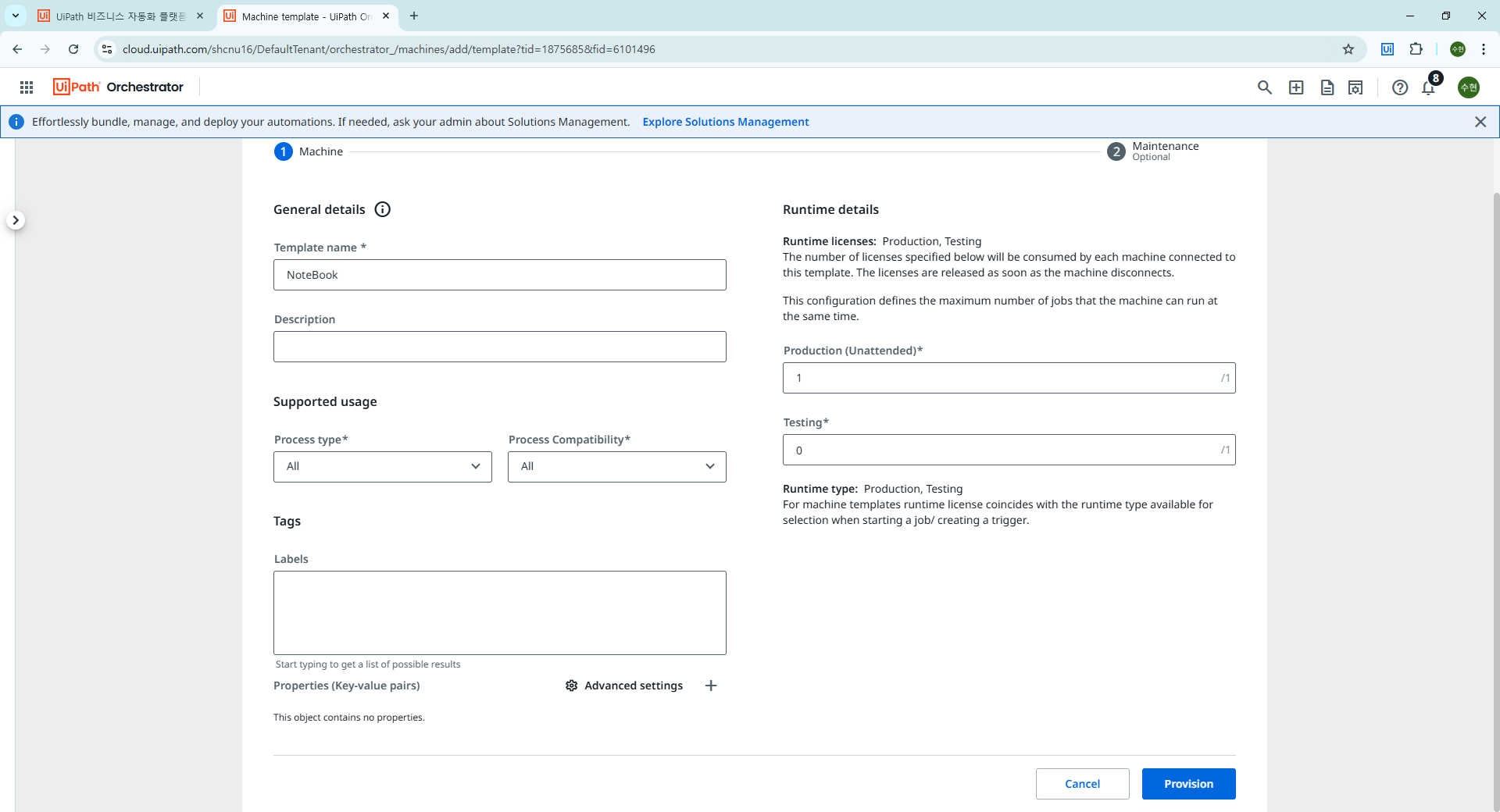Click the Advanced settings label
The image size is (1500, 812).
[634, 686]
